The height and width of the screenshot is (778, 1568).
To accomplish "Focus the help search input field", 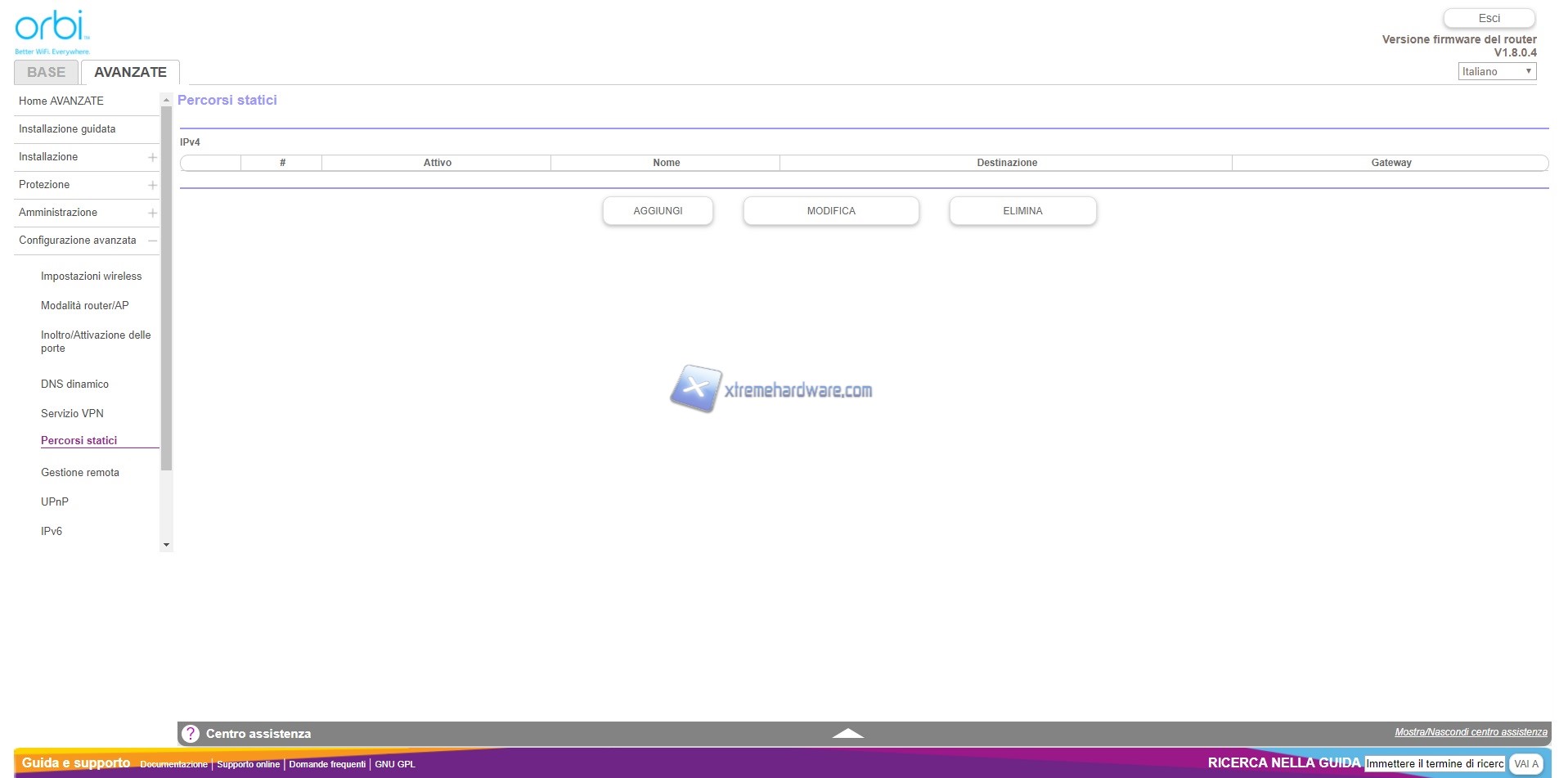I will 1434,763.
